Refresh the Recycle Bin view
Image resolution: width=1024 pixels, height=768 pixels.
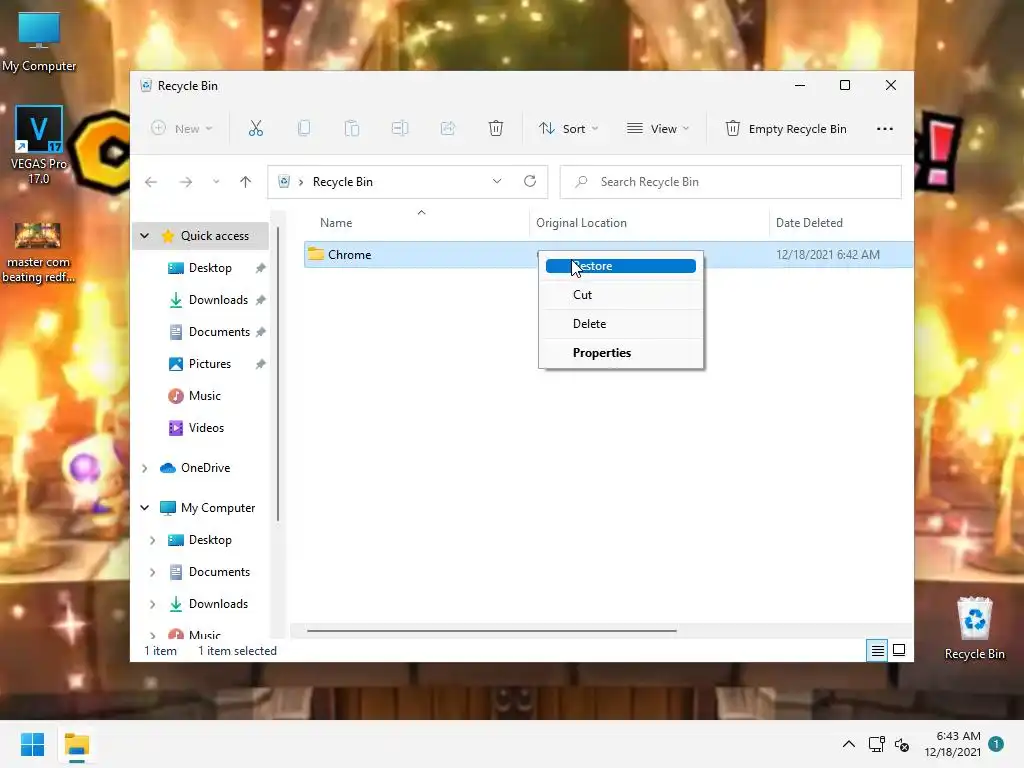tap(530, 182)
